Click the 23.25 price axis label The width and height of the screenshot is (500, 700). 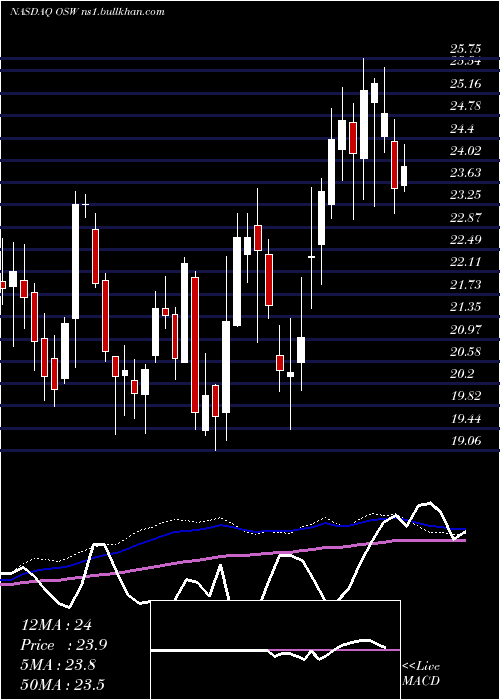(x=466, y=195)
